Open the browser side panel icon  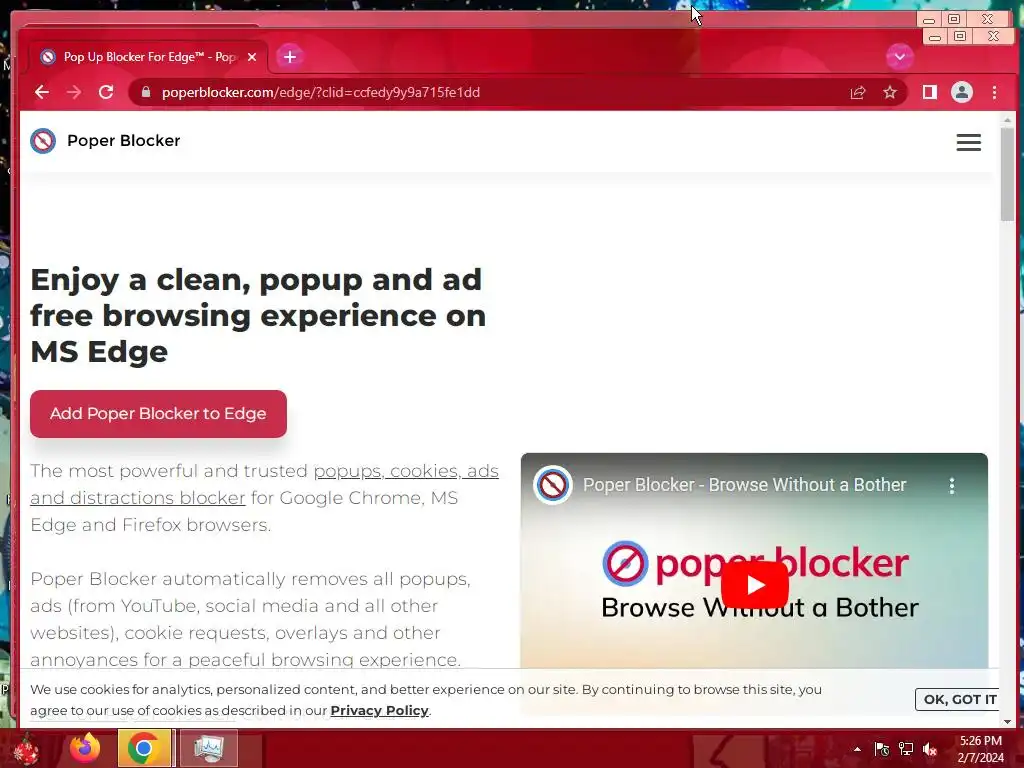pyautogui.click(x=929, y=93)
